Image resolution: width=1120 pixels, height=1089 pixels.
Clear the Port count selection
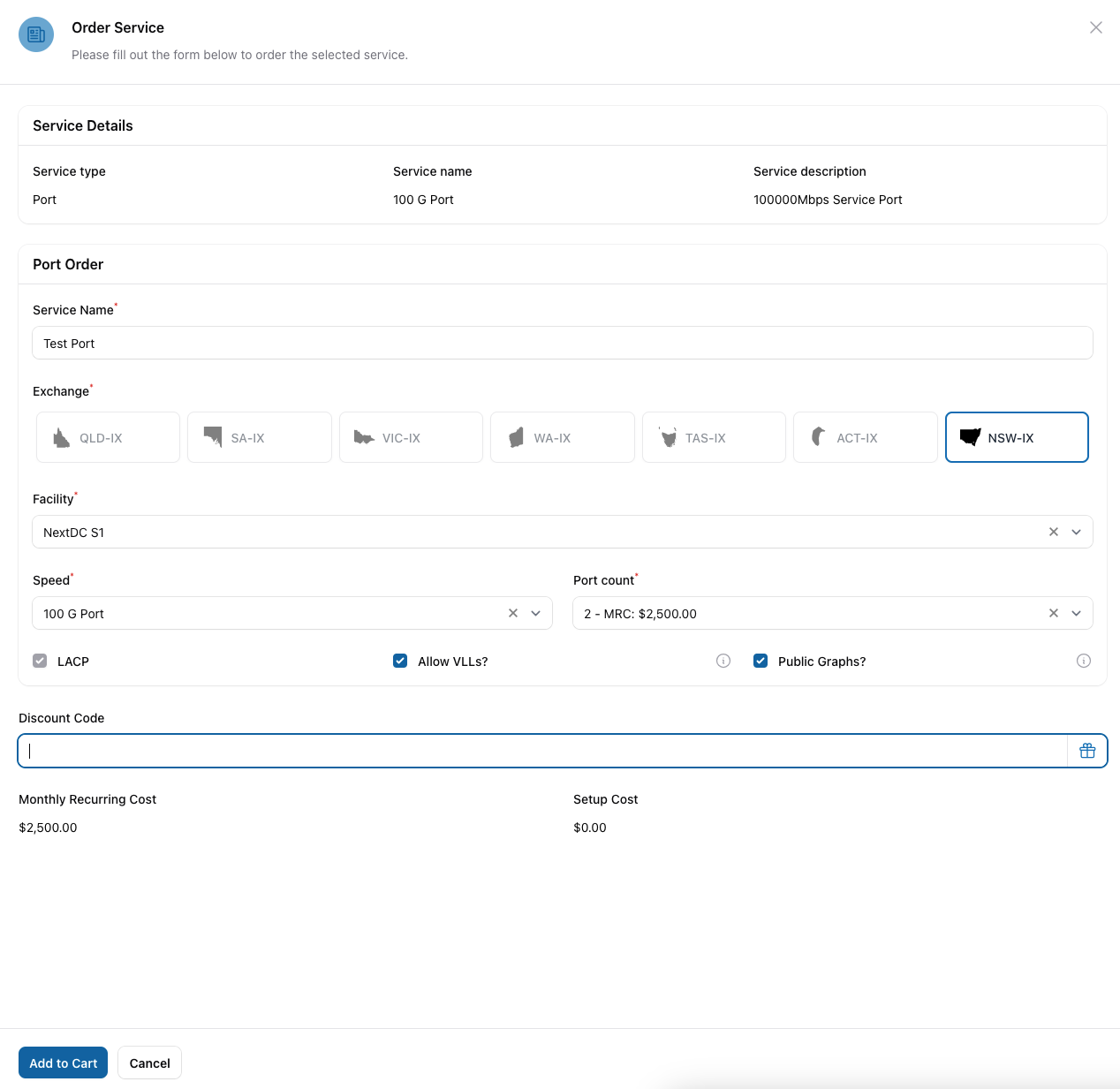[x=1053, y=613]
